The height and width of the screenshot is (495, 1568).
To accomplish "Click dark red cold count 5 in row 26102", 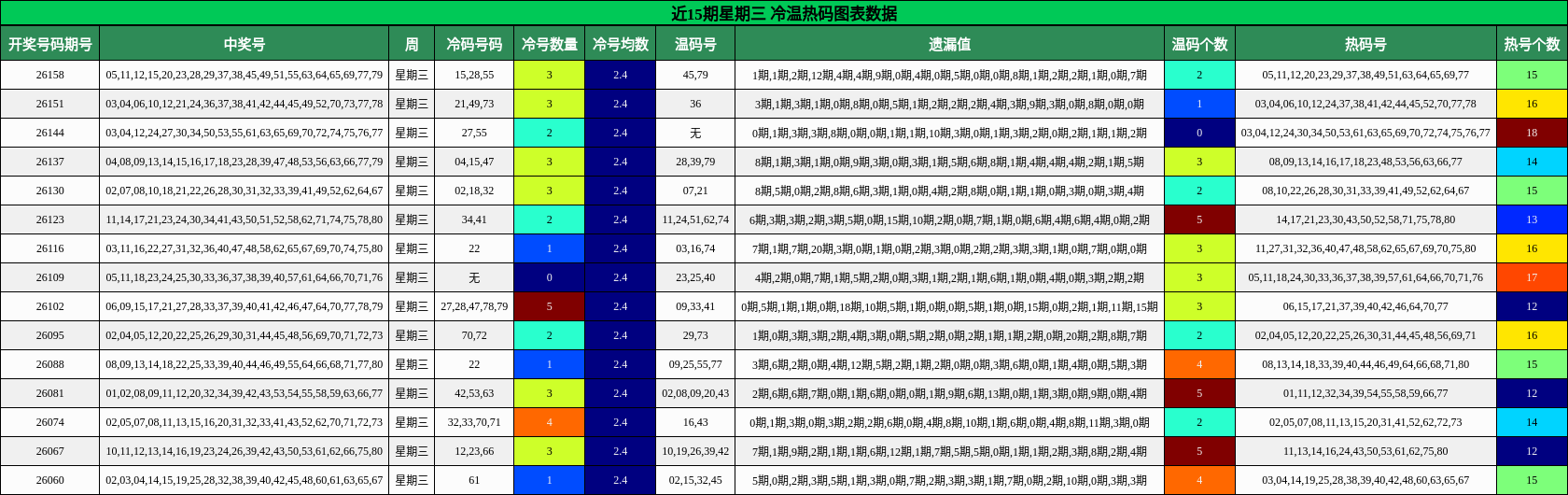I will pos(549,306).
